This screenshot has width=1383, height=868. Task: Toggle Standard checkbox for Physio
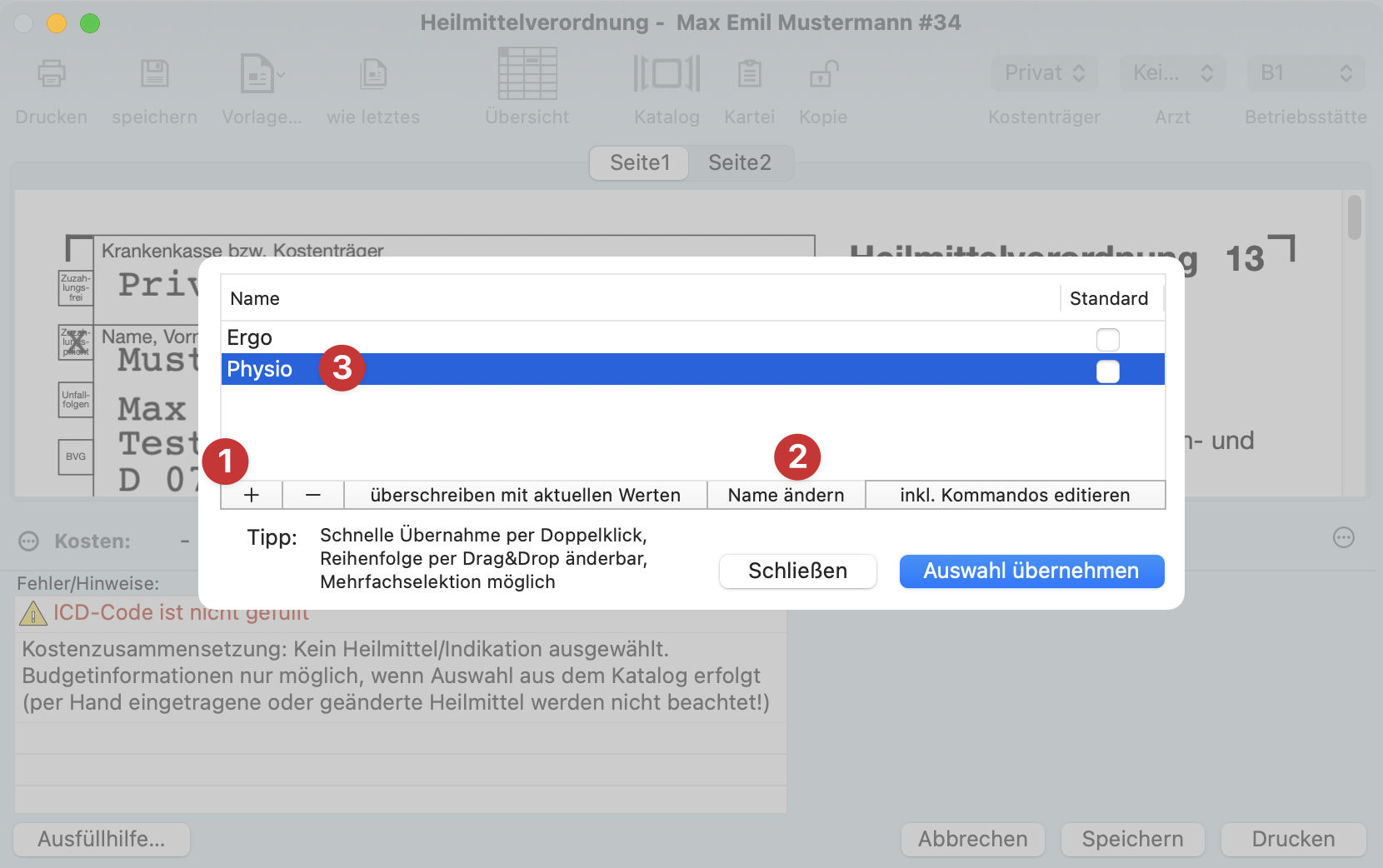pos(1108,371)
